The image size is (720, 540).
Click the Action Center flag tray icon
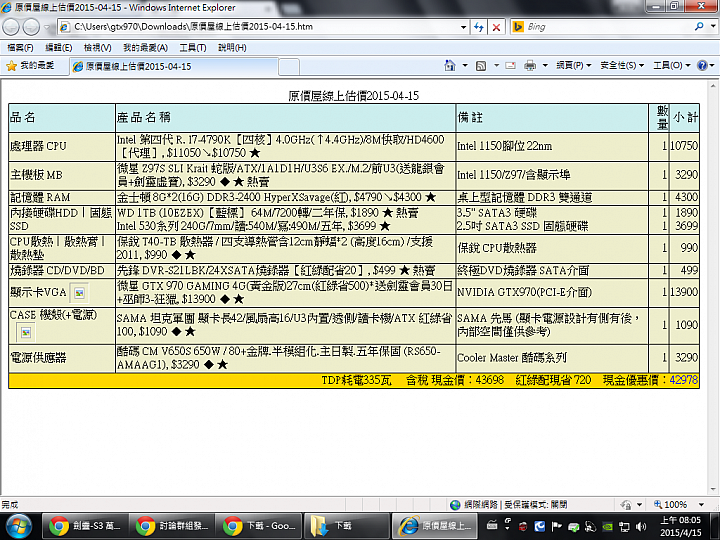(557, 526)
